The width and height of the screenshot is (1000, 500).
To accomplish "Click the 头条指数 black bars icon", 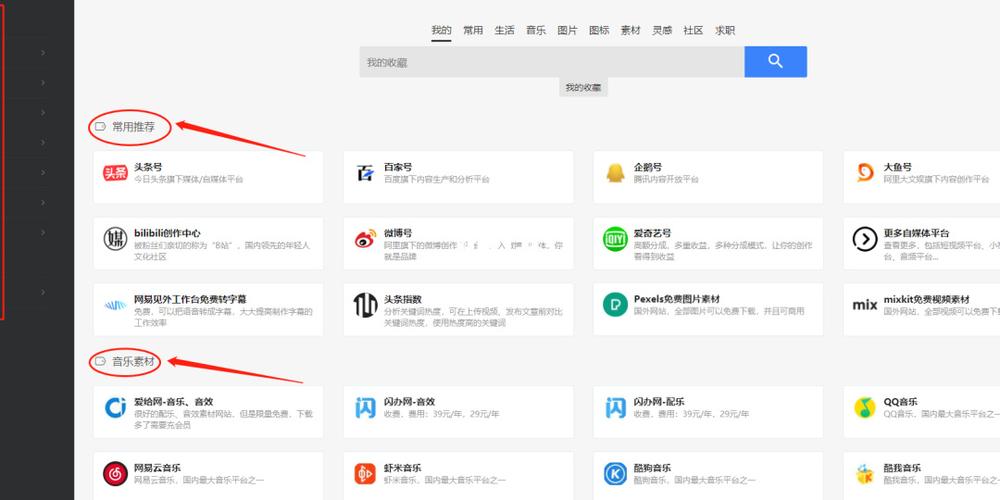I will 365,305.
